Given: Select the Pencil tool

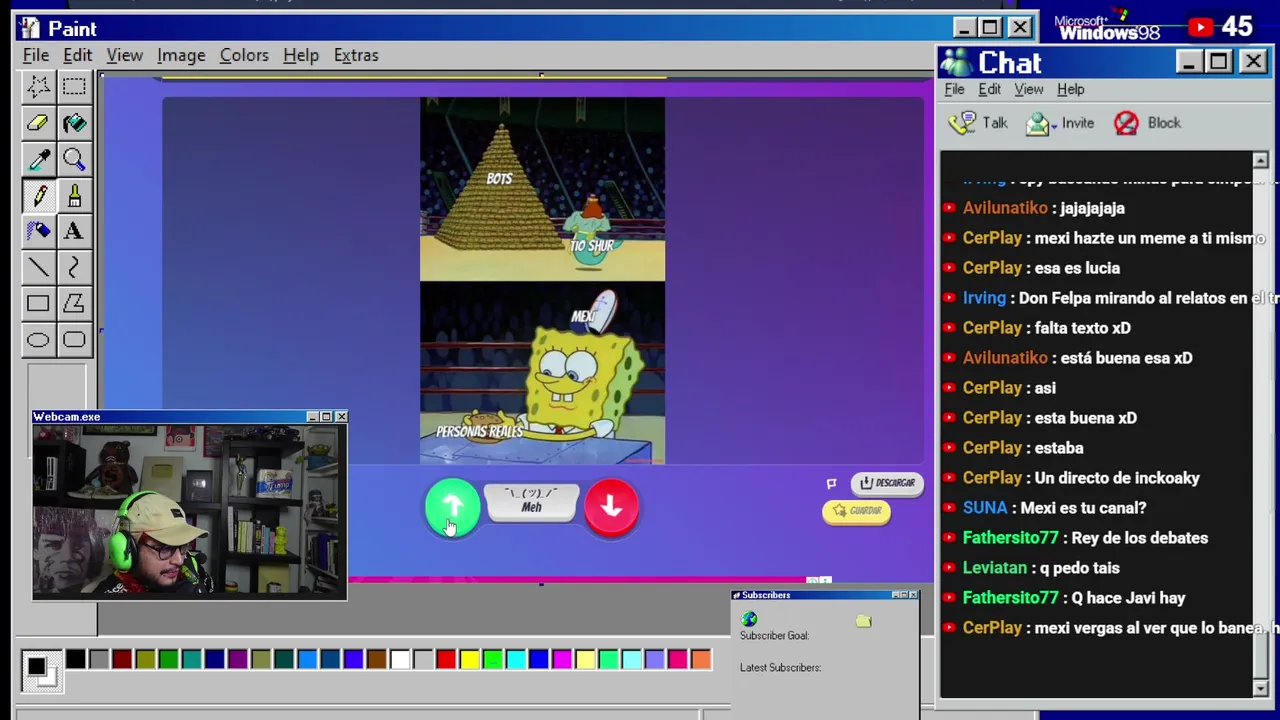Looking at the screenshot, I should (38, 195).
